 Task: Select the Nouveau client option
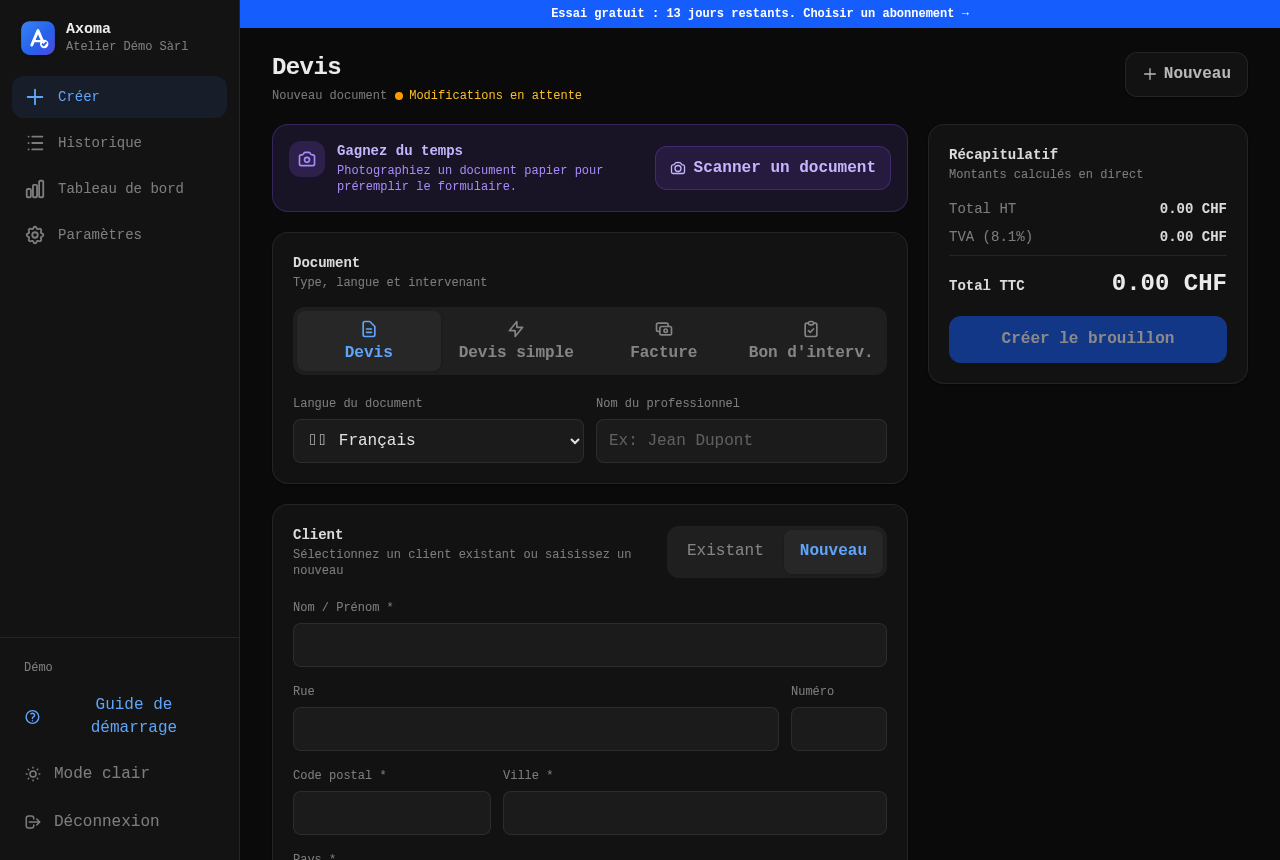pos(833,551)
